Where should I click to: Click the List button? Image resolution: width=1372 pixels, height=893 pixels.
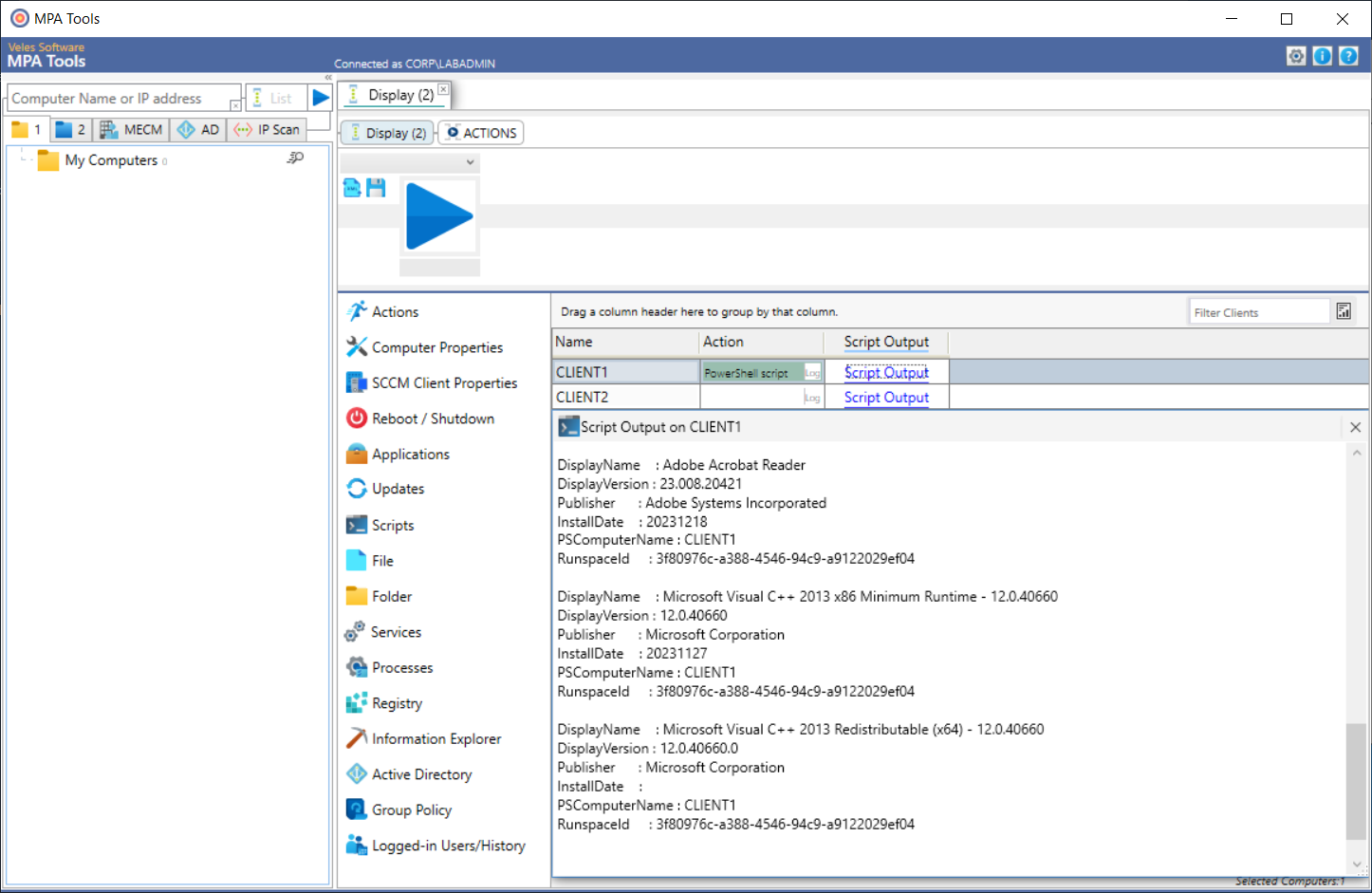pyautogui.click(x=276, y=98)
